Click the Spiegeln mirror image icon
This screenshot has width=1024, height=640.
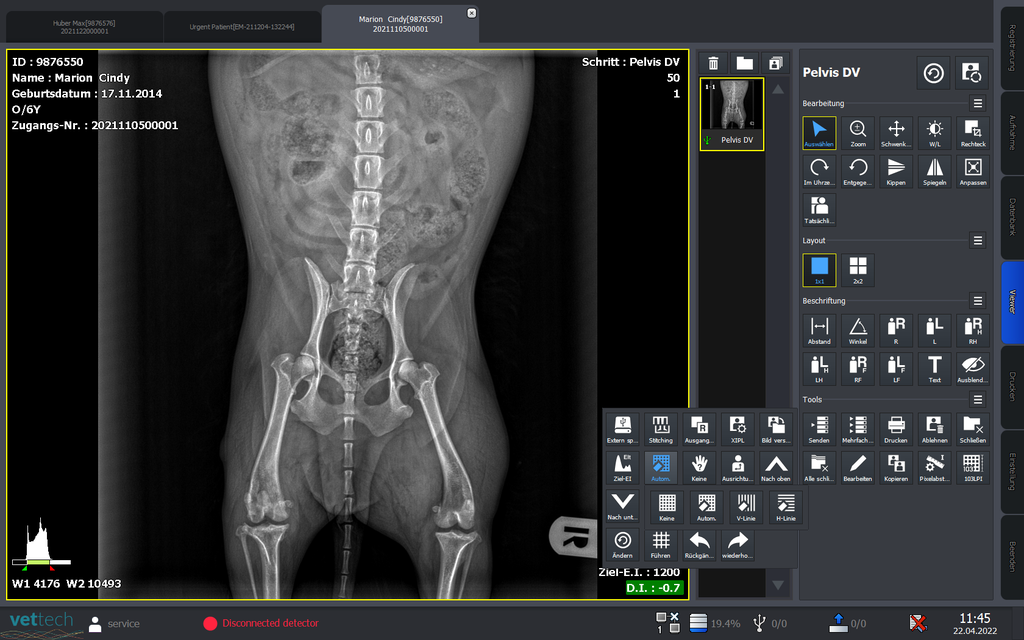click(935, 172)
